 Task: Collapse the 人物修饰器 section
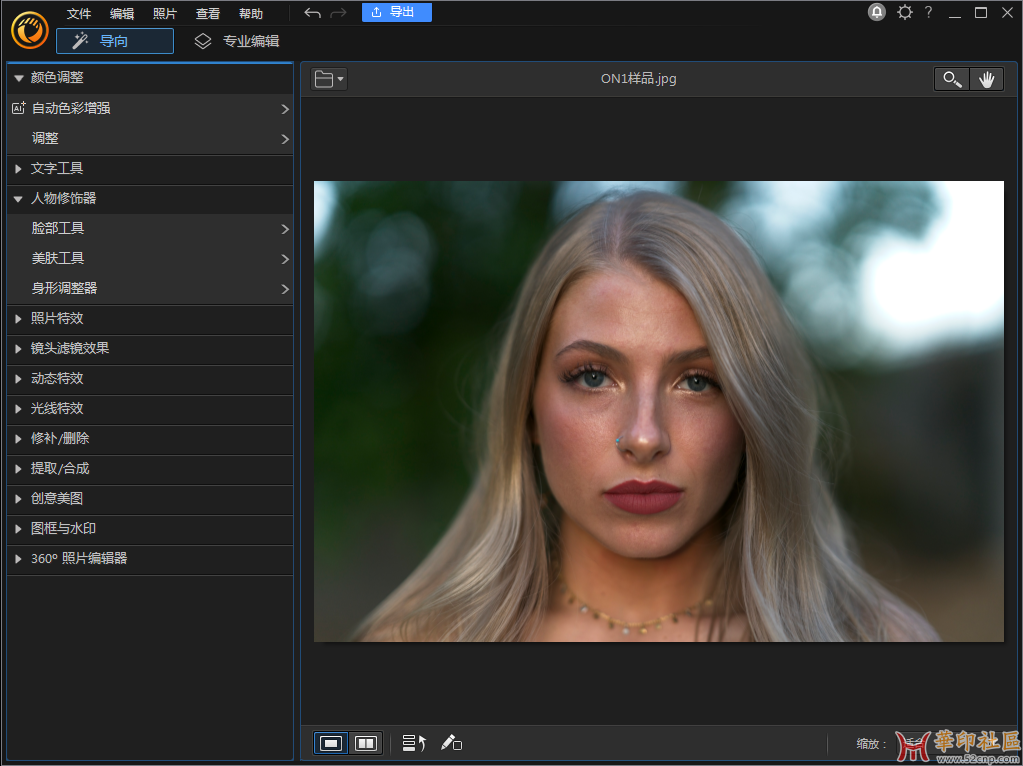[150, 198]
